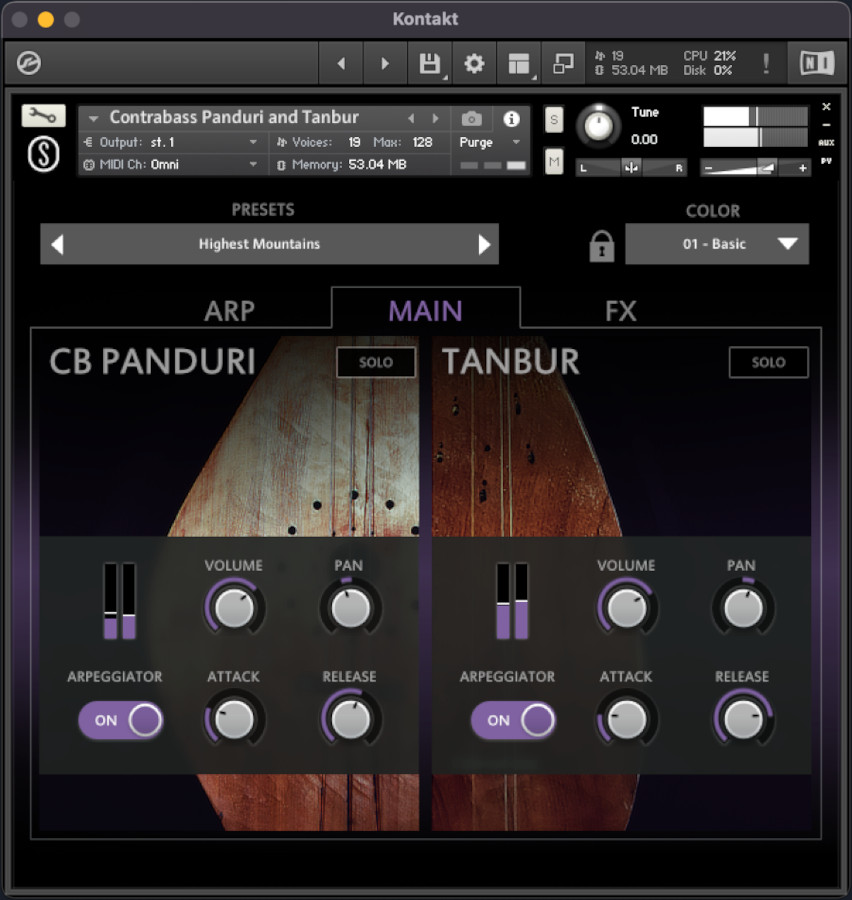Open Output st. 1 dropdown
The height and width of the screenshot is (900, 852).
coord(171,142)
